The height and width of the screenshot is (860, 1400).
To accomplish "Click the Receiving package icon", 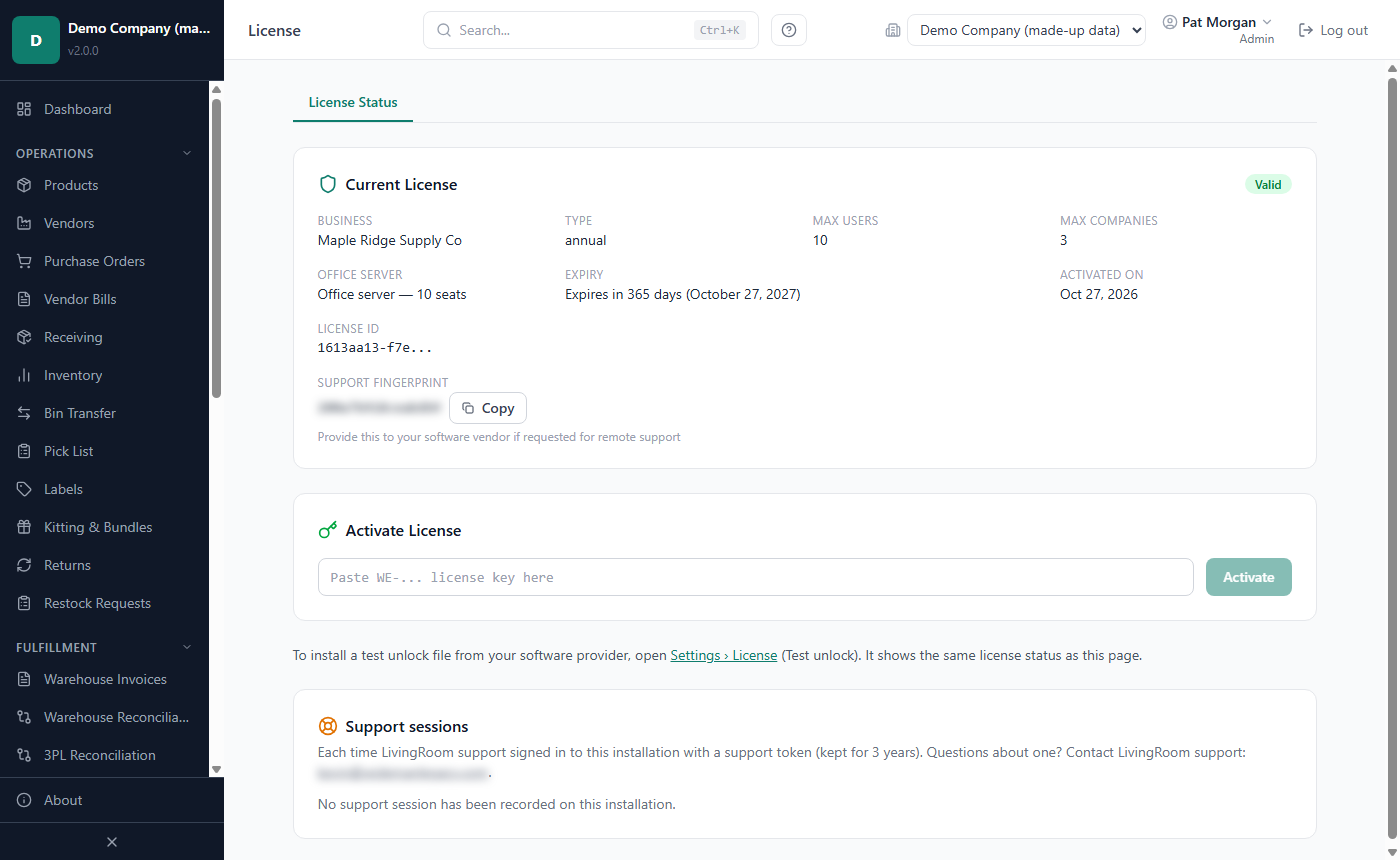I will point(24,337).
